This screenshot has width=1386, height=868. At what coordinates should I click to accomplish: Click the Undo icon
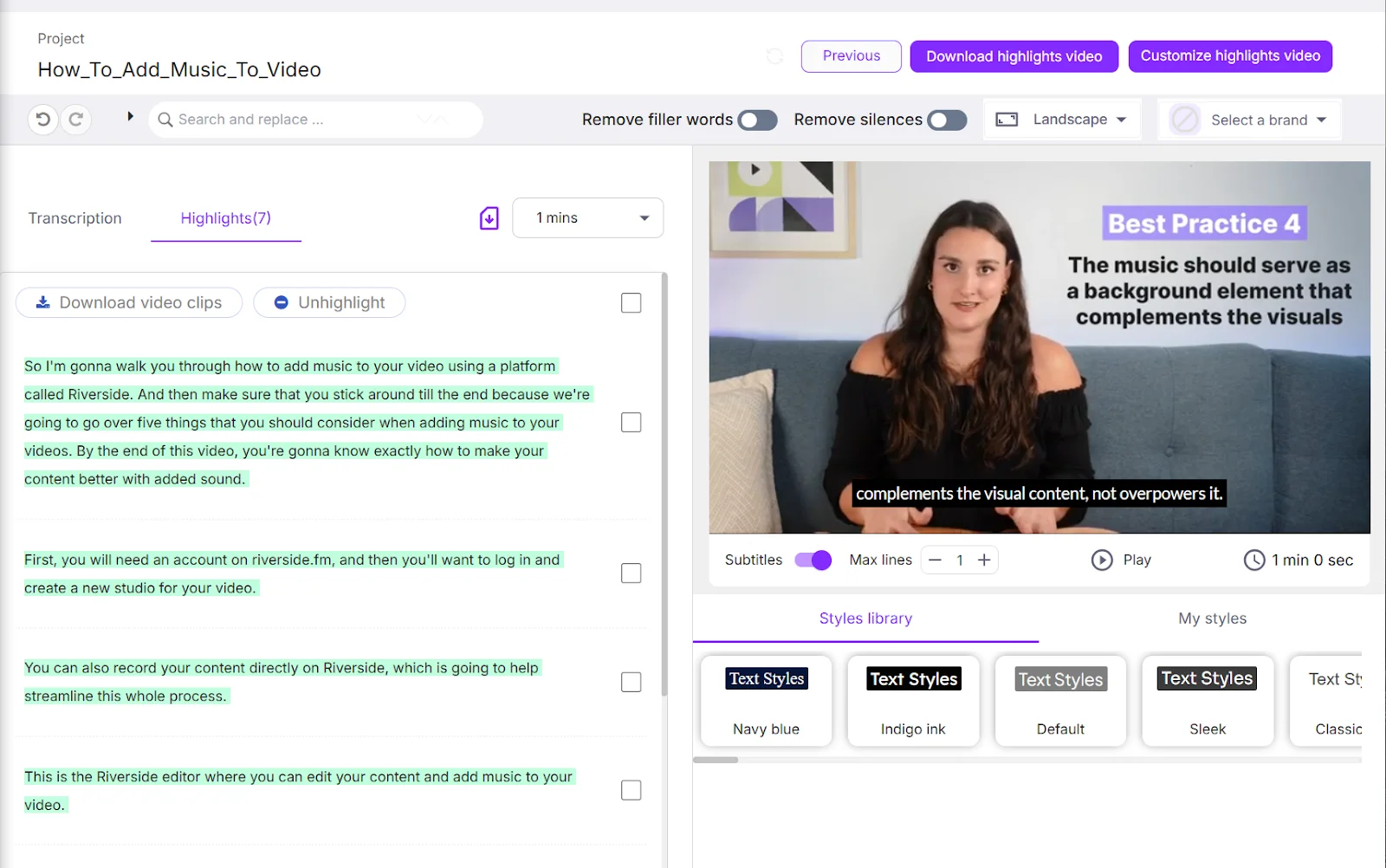43,120
